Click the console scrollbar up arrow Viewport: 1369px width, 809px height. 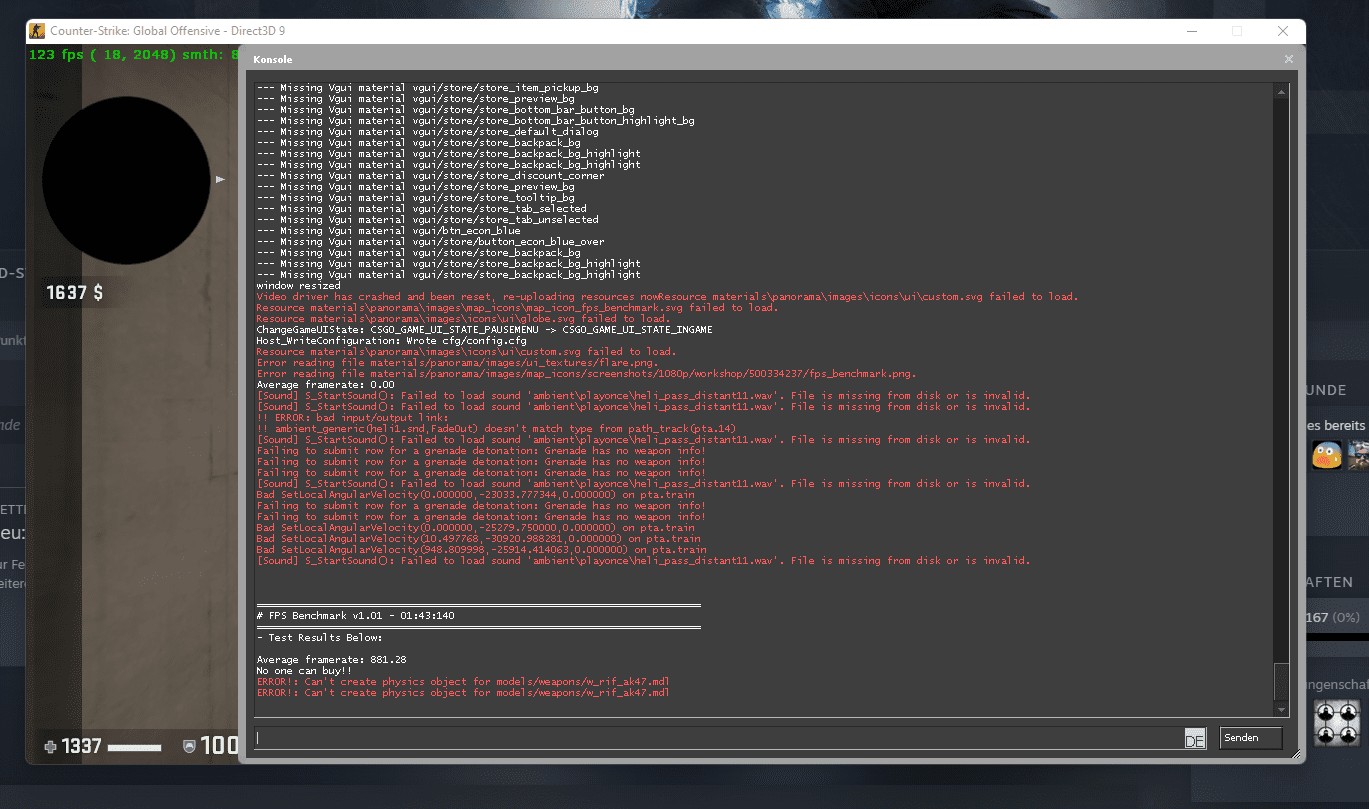click(x=1281, y=91)
